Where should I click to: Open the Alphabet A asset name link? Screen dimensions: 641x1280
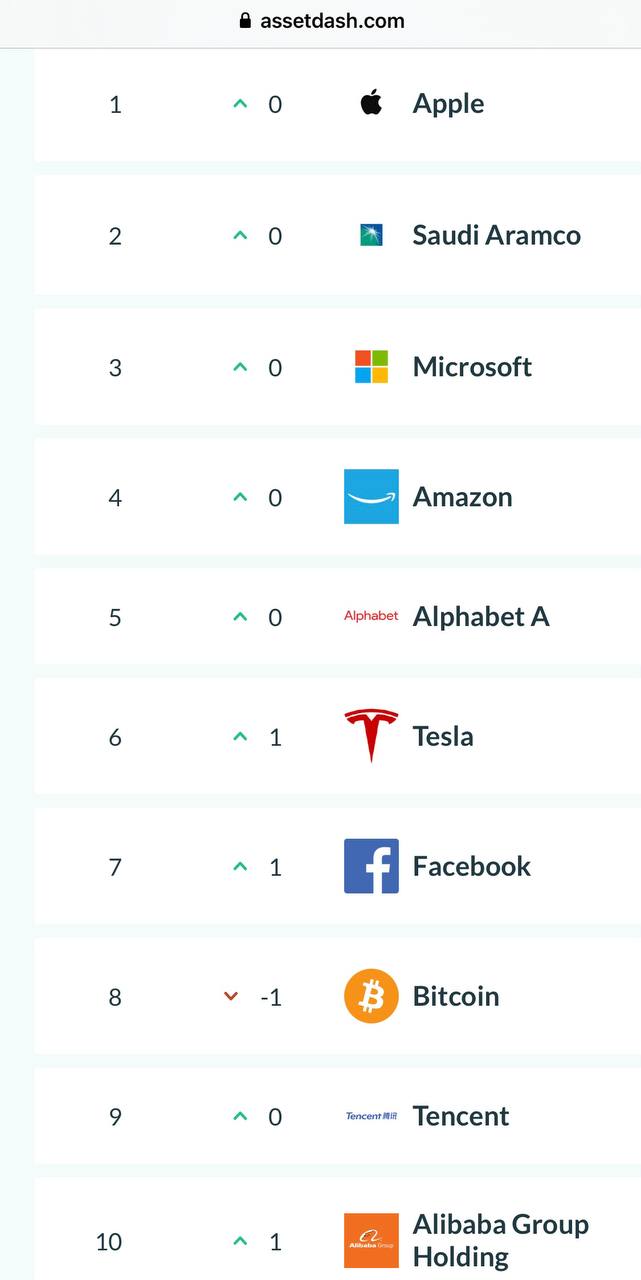[x=481, y=617]
